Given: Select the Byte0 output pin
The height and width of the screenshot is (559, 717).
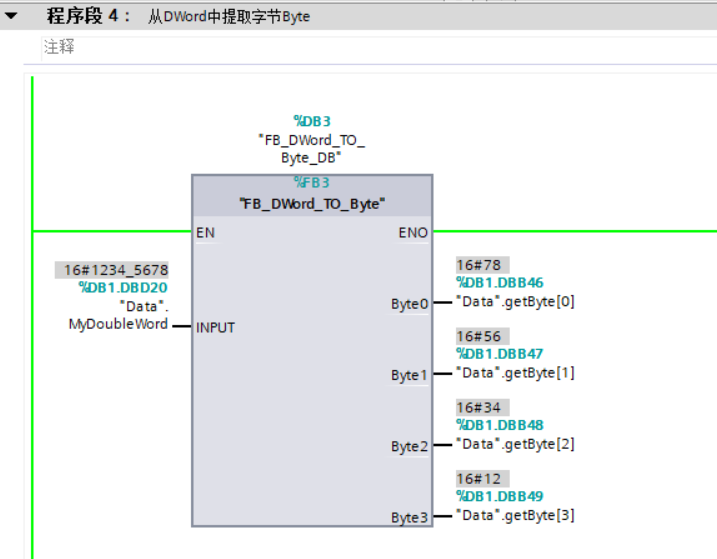Looking at the screenshot, I should [x=409, y=304].
